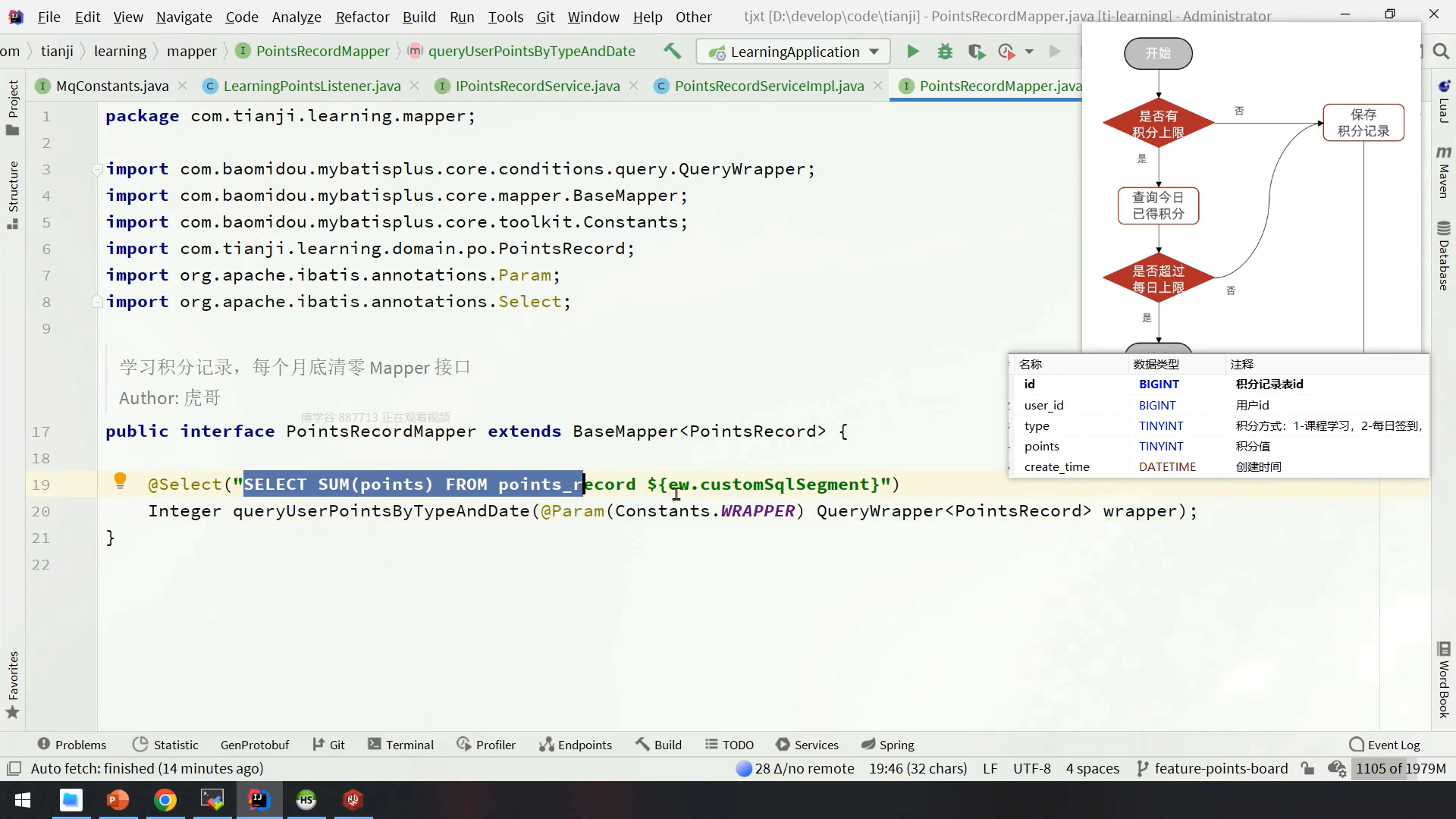Click the Build project hammer icon

(x=672, y=51)
